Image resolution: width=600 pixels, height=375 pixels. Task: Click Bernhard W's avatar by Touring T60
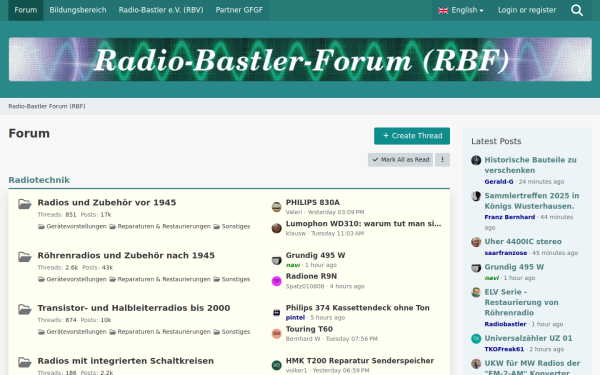point(276,334)
